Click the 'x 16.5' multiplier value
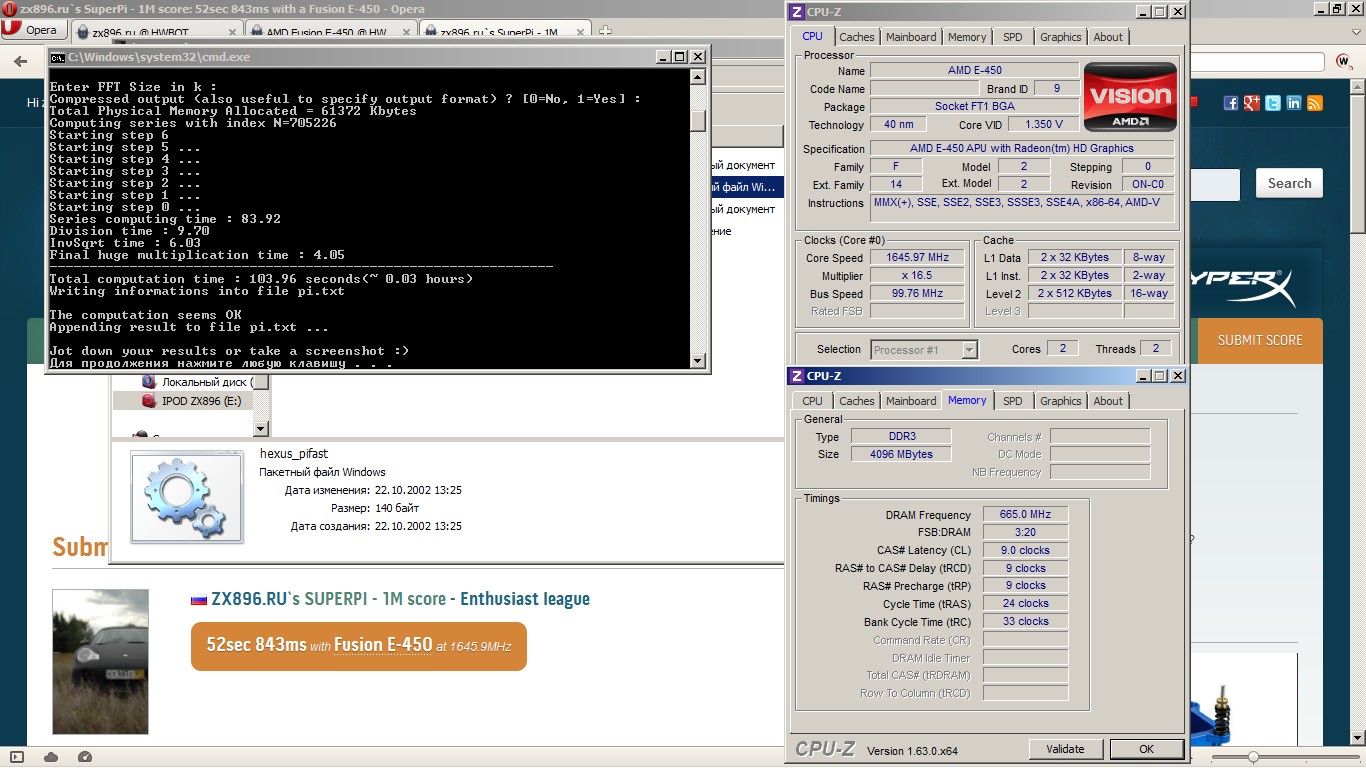This screenshot has width=1366, height=768. pyautogui.click(x=917, y=275)
